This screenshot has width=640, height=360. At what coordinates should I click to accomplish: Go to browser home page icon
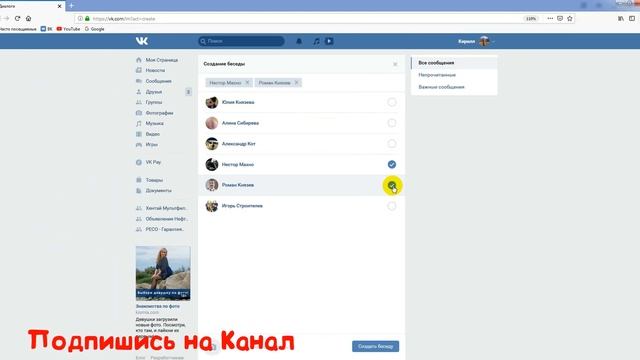pos(28,18)
